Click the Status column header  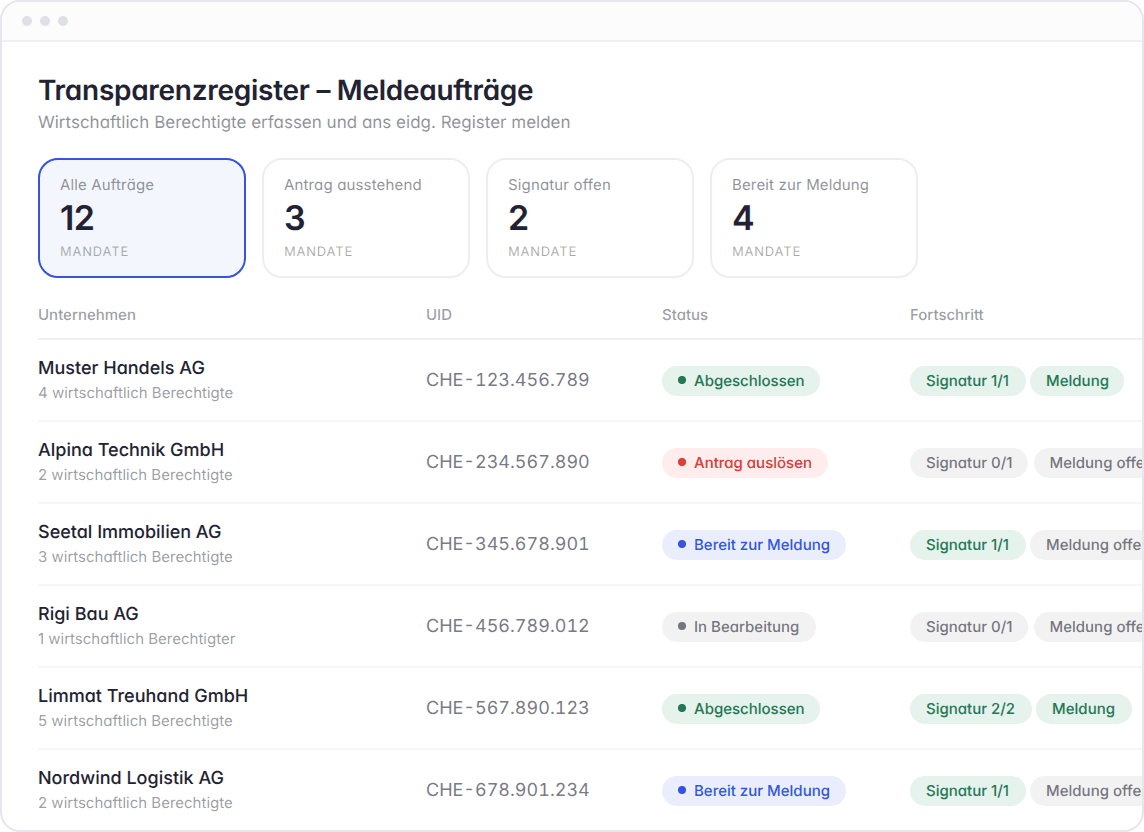[x=684, y=315]
